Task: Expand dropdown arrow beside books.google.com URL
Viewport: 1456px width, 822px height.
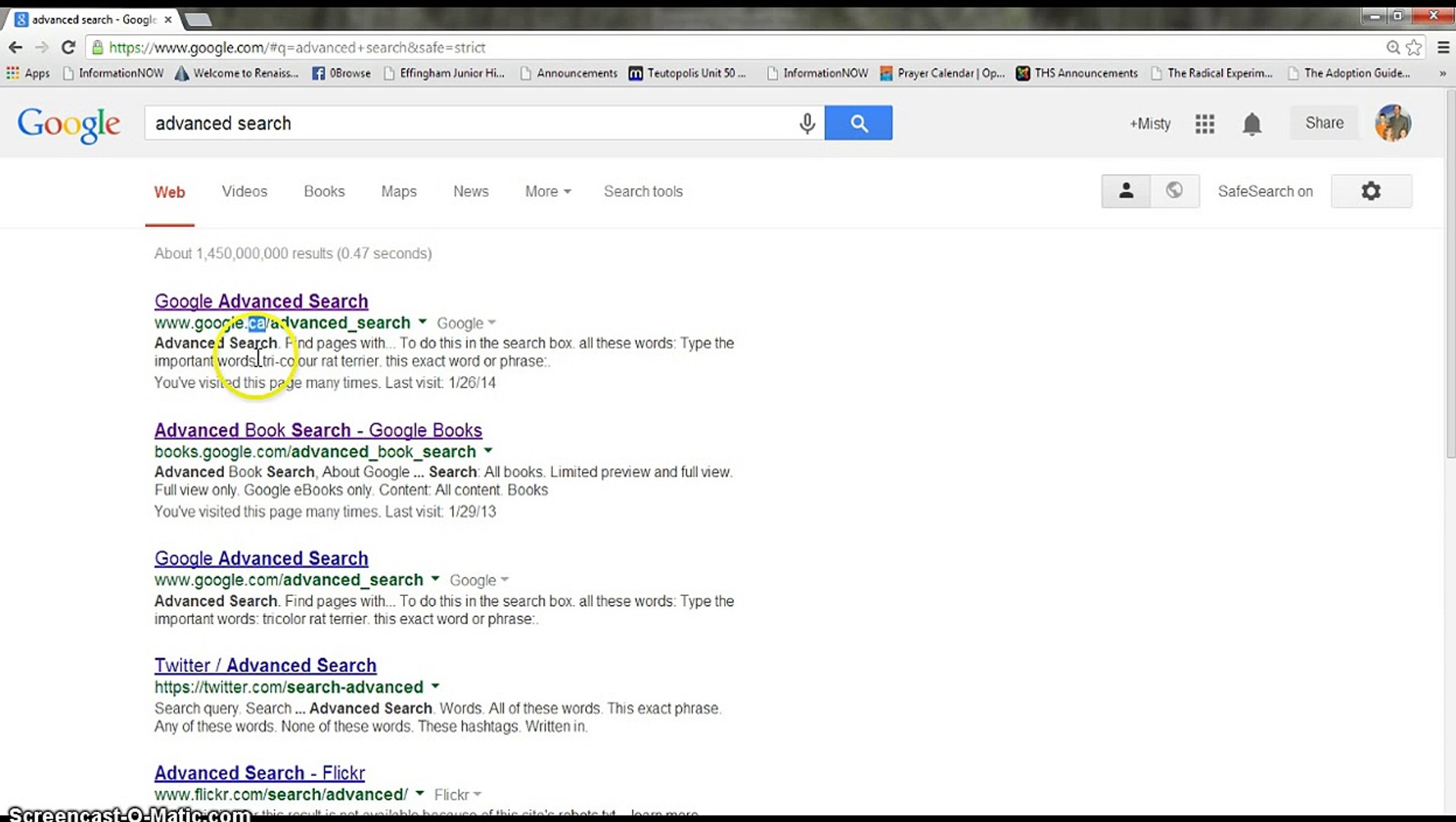Action: [x=488, y=451]
